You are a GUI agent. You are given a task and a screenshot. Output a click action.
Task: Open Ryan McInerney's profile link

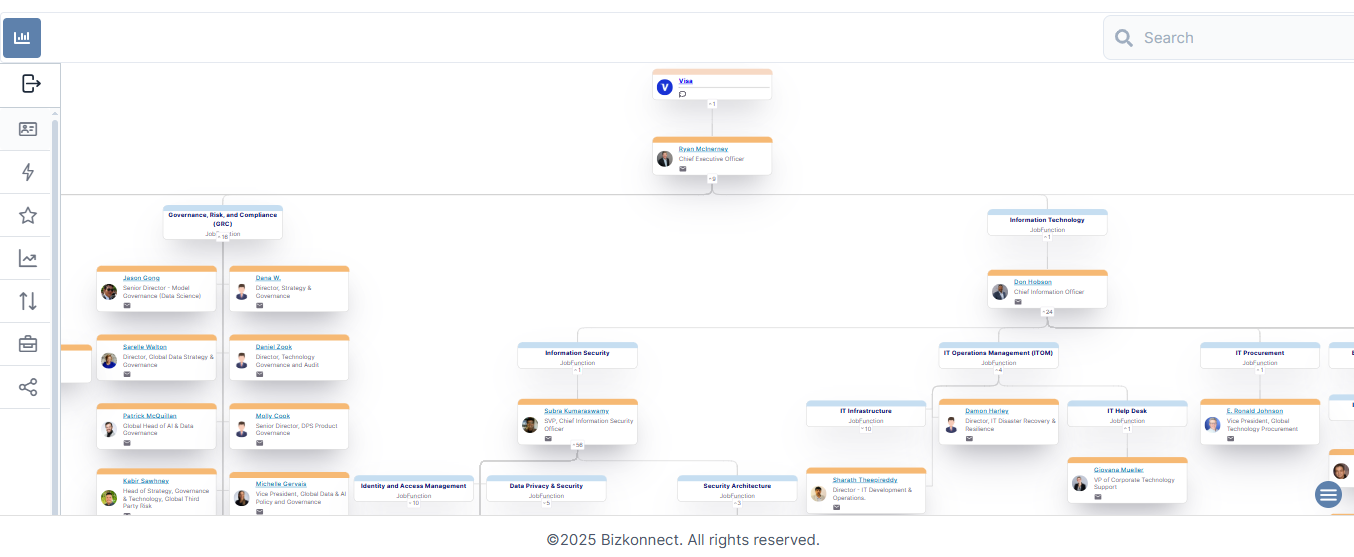[x=703, y=149]
